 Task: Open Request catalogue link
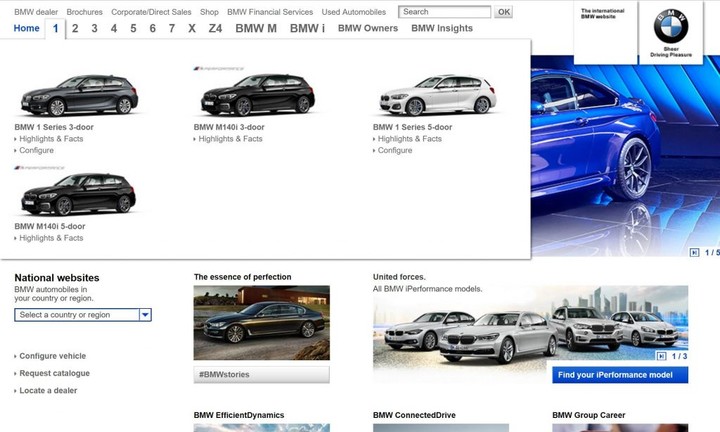pyautogui.click(x=54, y=373)
